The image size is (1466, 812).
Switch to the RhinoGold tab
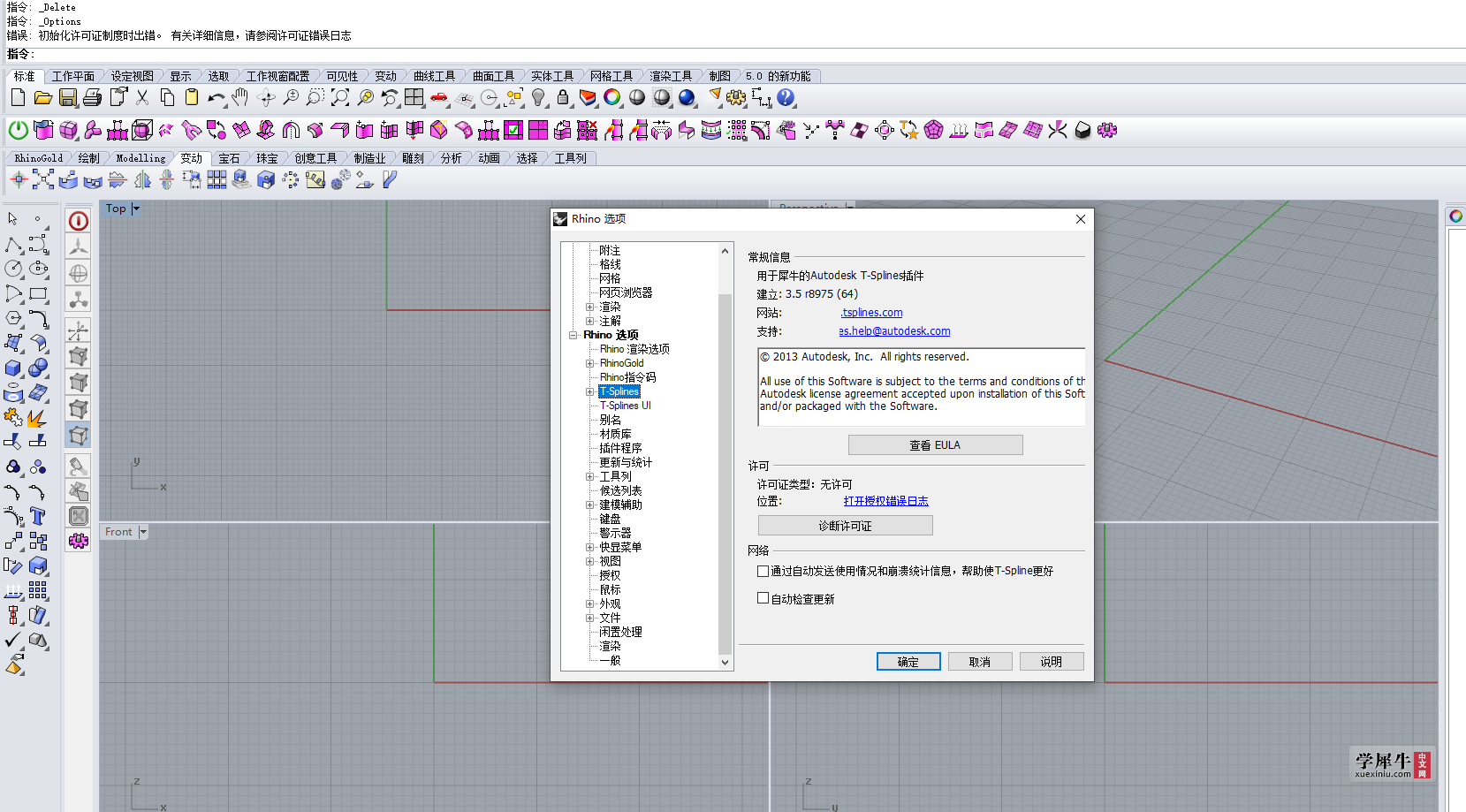39,158
